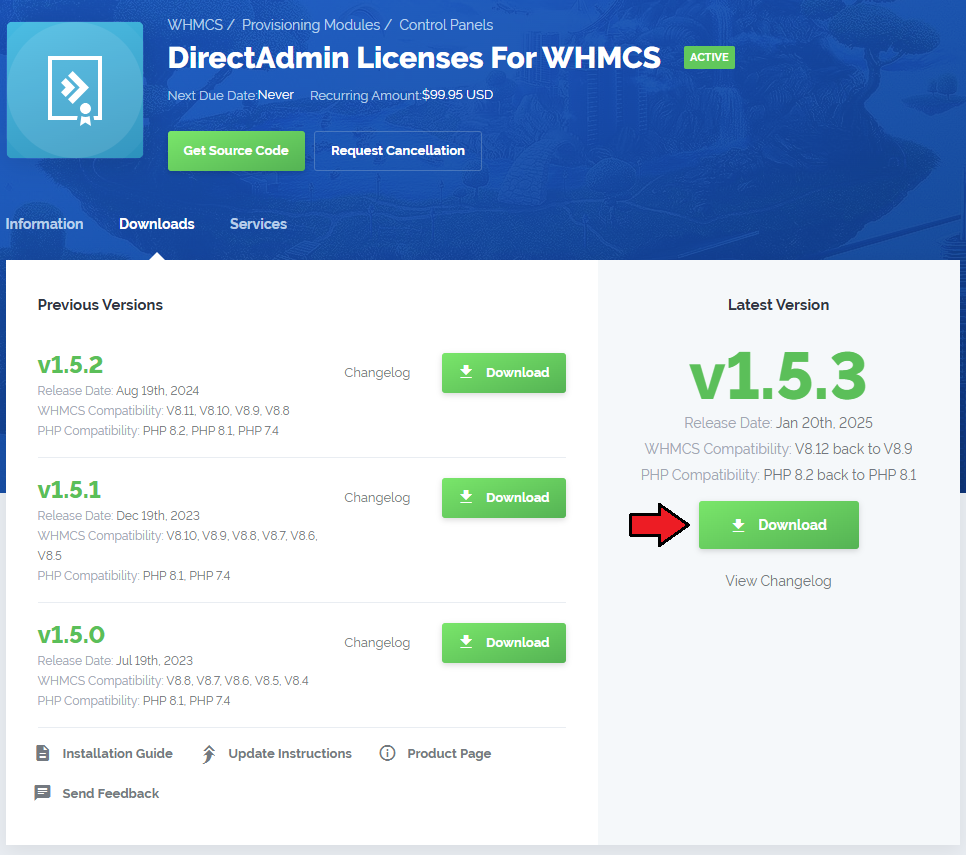Switch to the Services tab
966x855 pixels.
coord(258,224)
